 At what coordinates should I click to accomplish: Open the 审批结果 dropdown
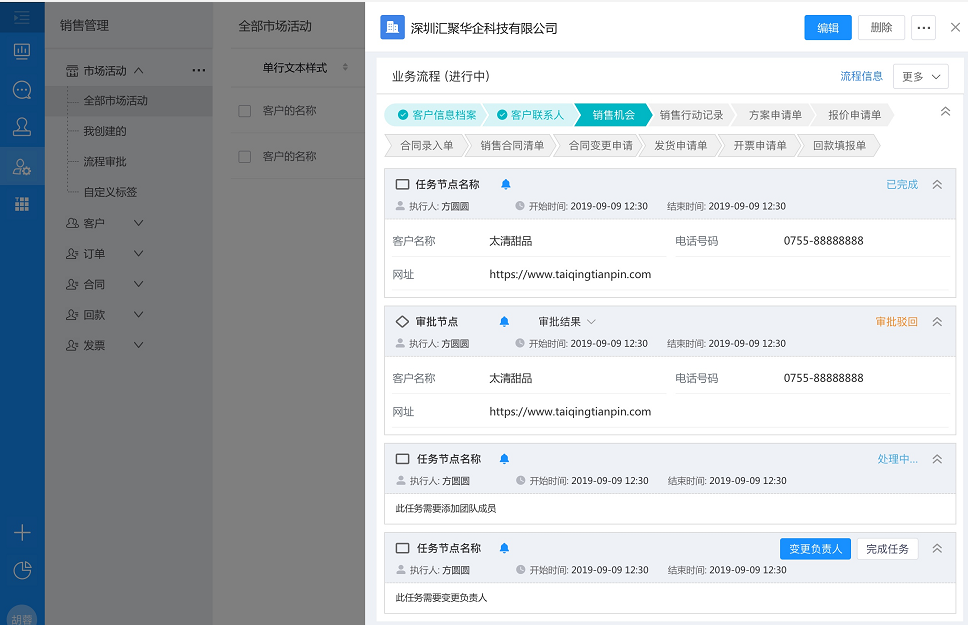(x=567, y=322)
